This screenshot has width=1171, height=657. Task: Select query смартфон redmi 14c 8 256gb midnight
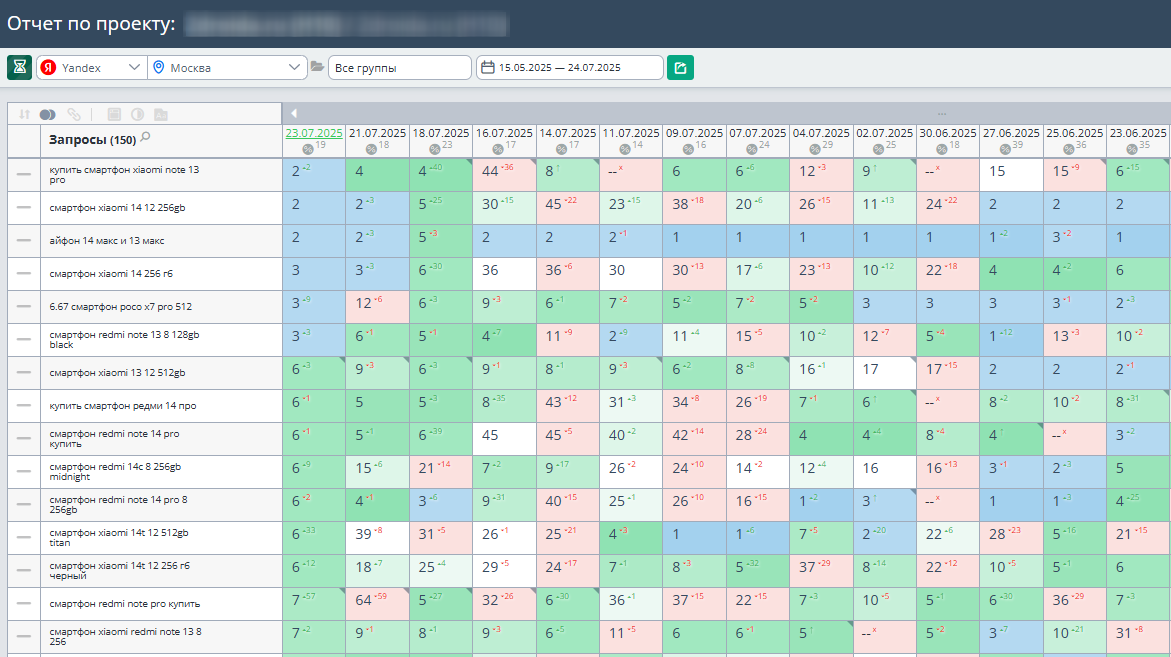tap(115, 471)
